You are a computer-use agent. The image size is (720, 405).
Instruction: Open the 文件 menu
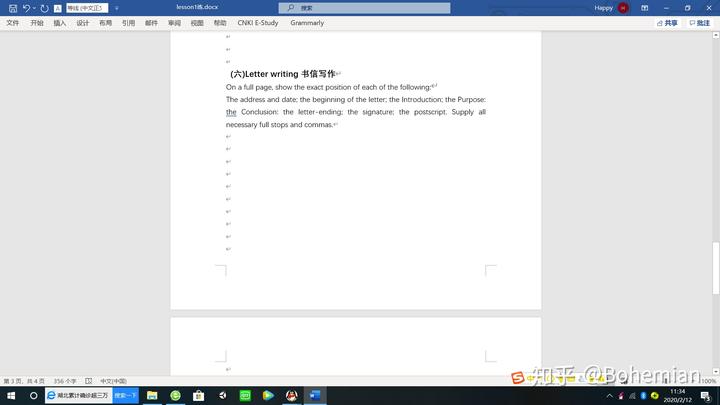tap(13, 23)
